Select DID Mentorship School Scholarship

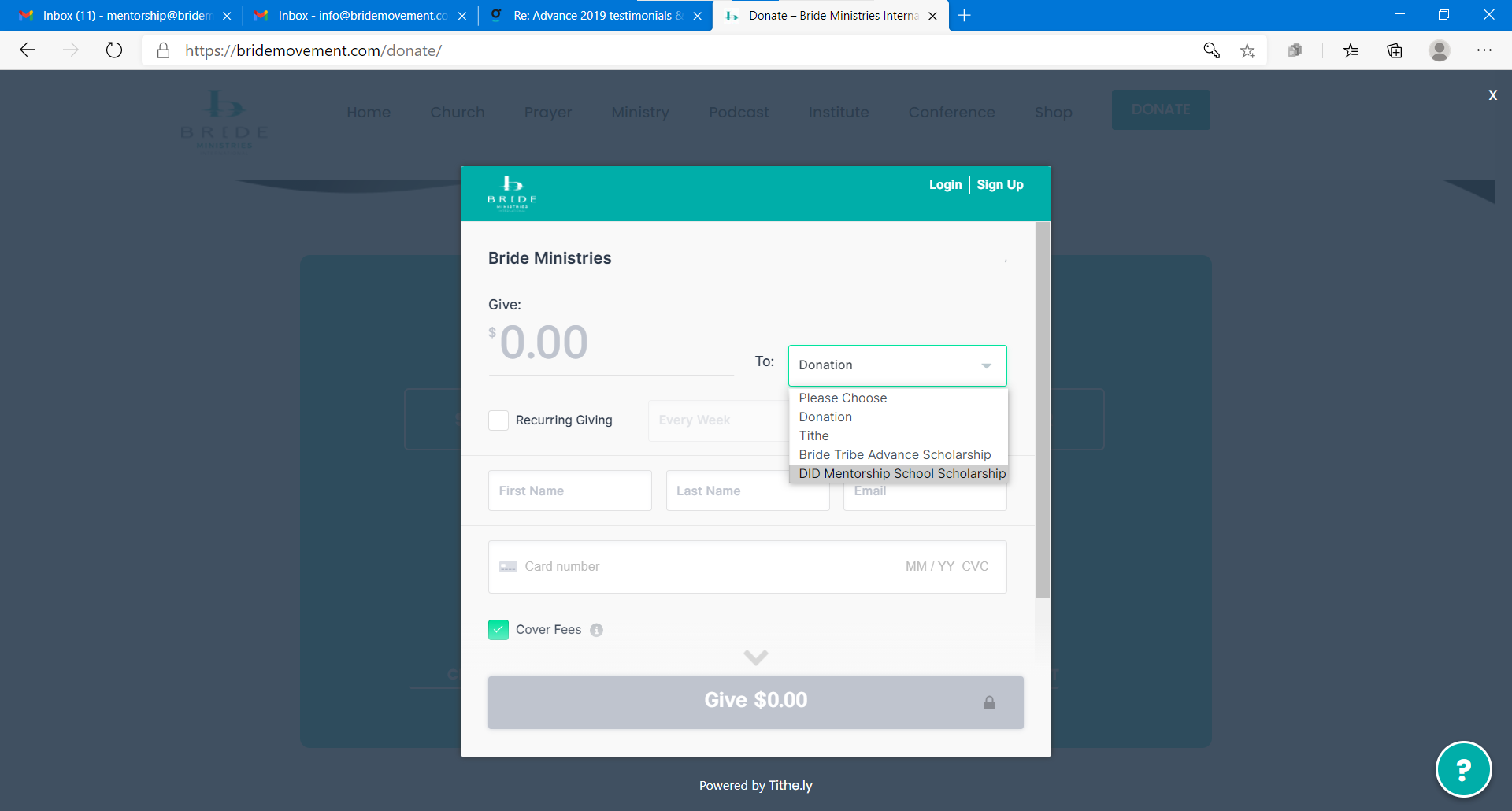click(898, 473)
